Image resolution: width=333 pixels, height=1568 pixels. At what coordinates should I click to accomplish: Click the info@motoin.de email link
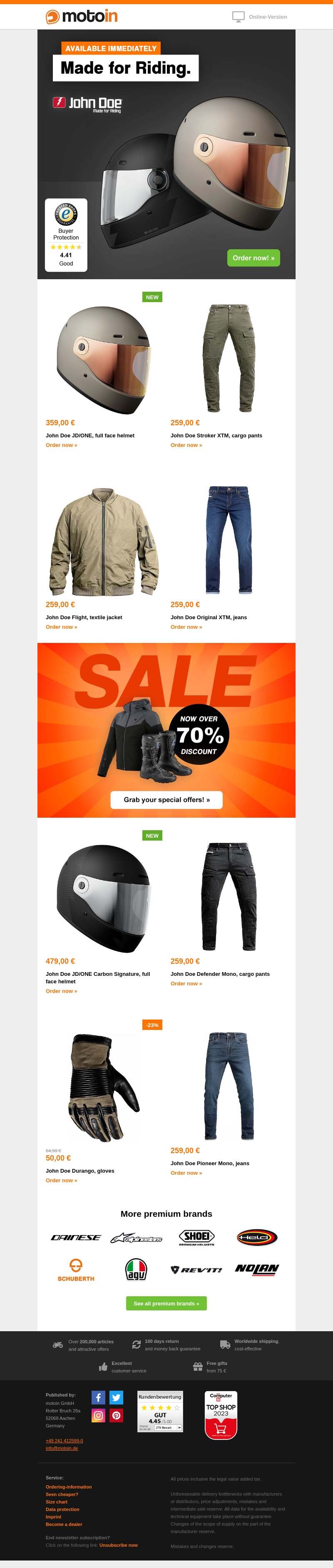62,1448
